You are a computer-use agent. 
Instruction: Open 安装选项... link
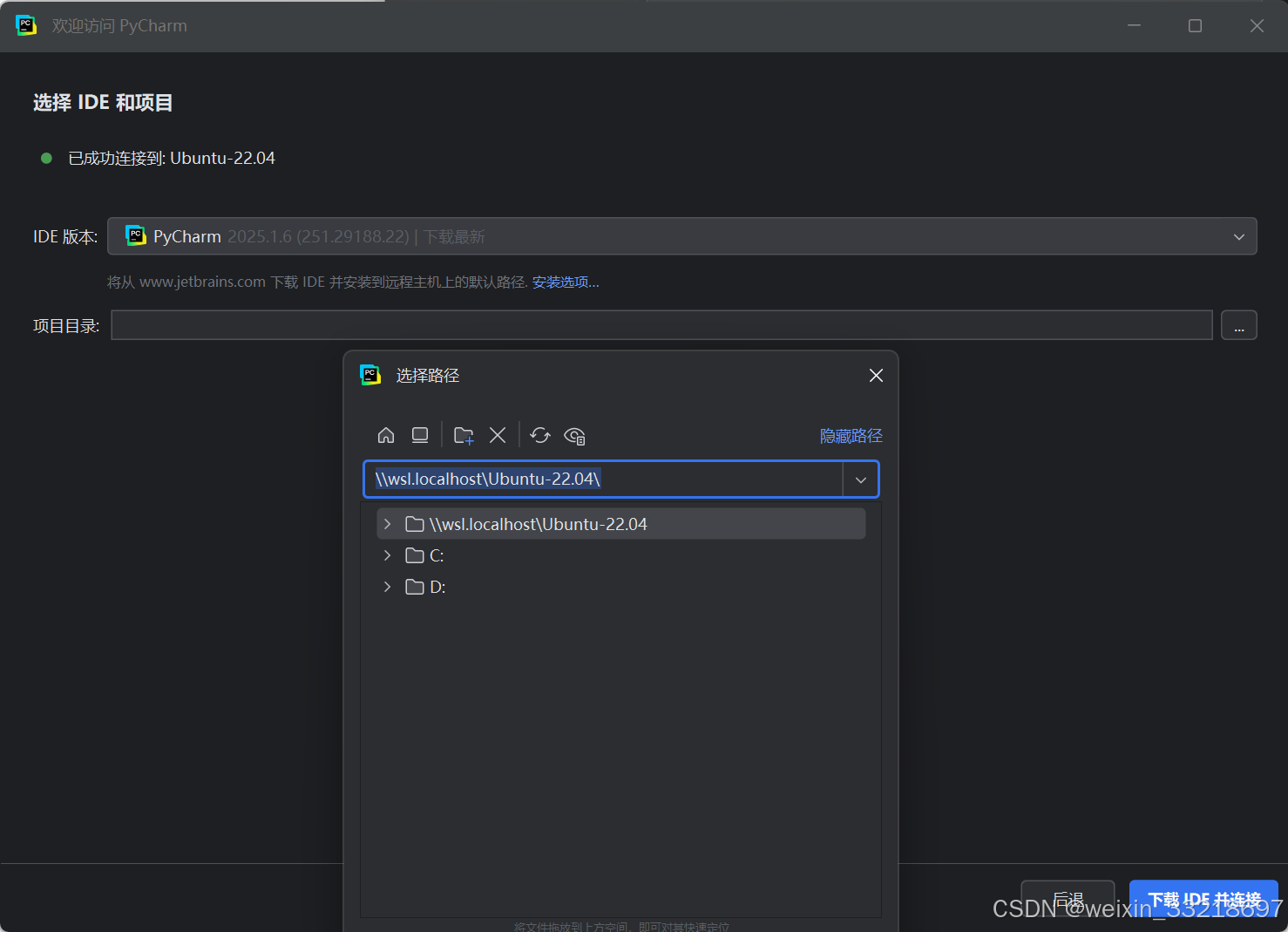pyautogui.click(x=566, y=282)
